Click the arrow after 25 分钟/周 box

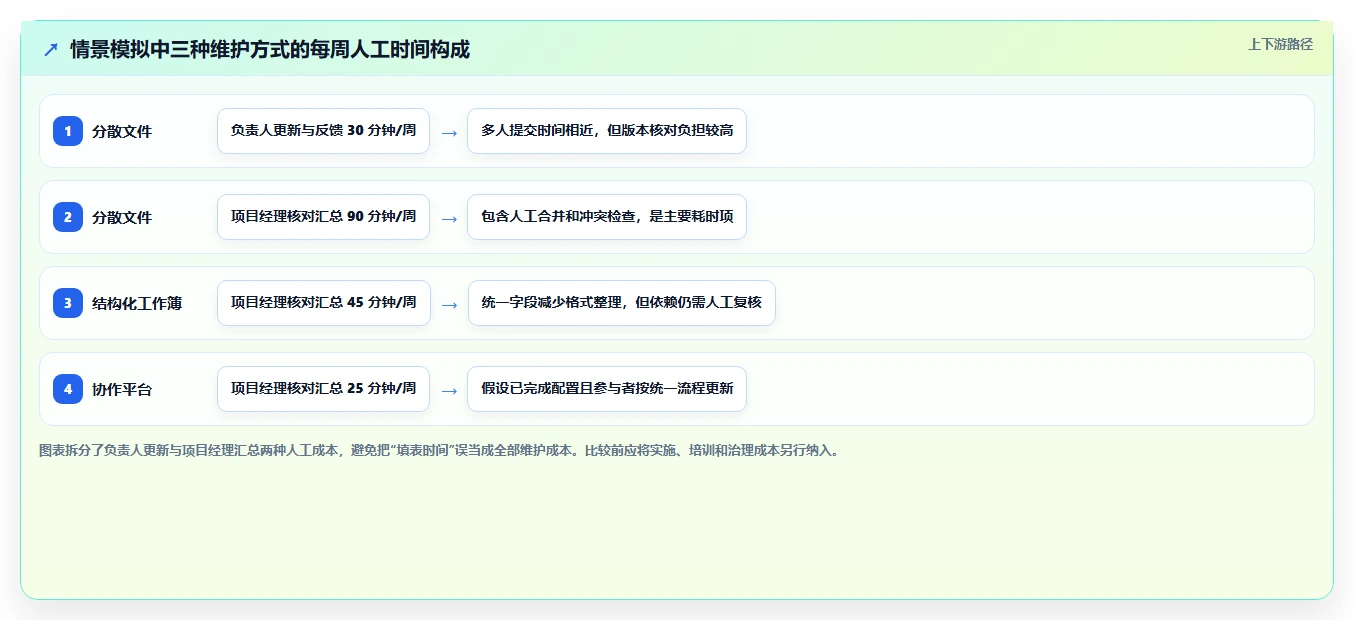[x=449, y=390]
